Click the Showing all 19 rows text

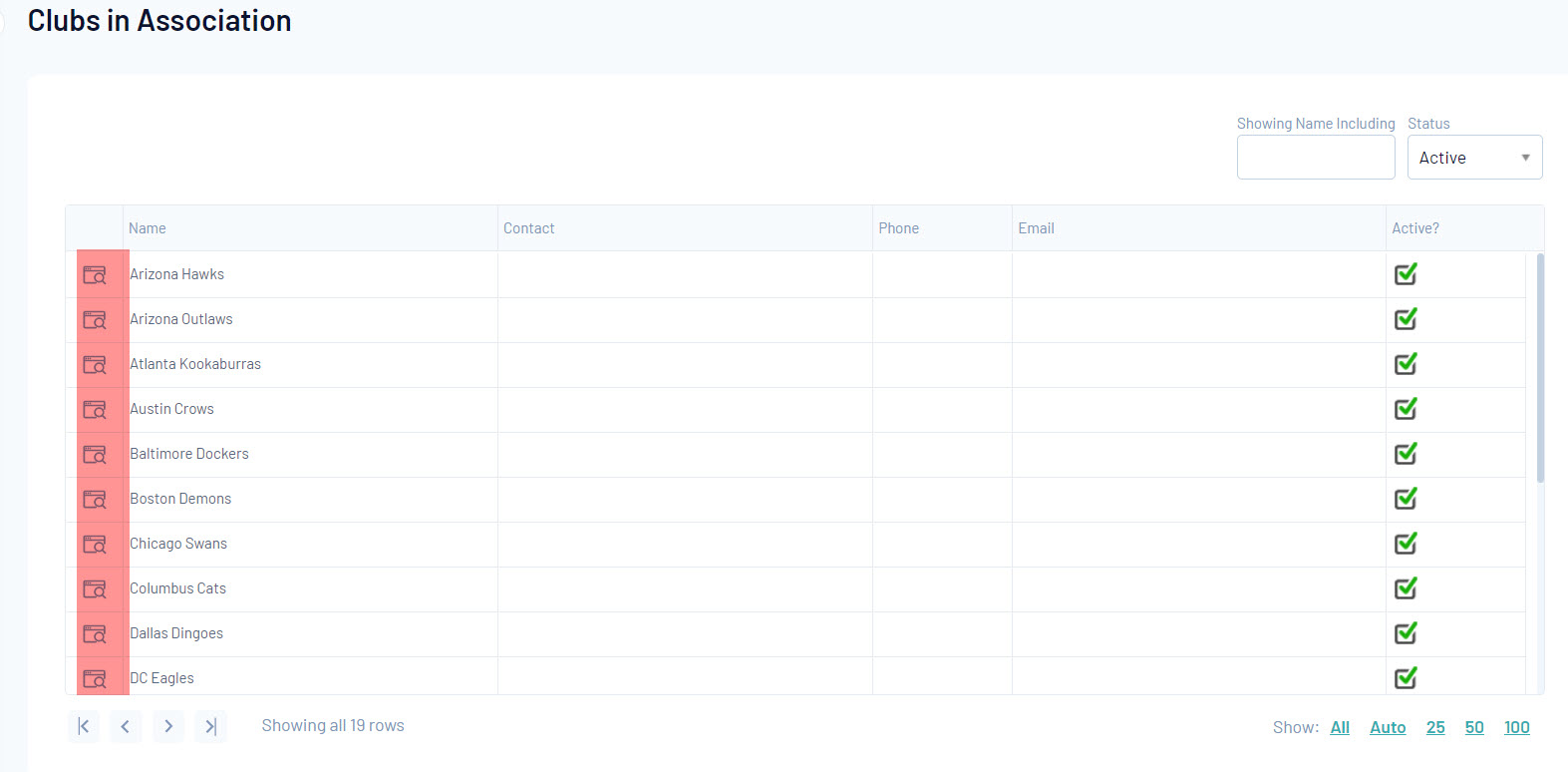tap(333, 726)
